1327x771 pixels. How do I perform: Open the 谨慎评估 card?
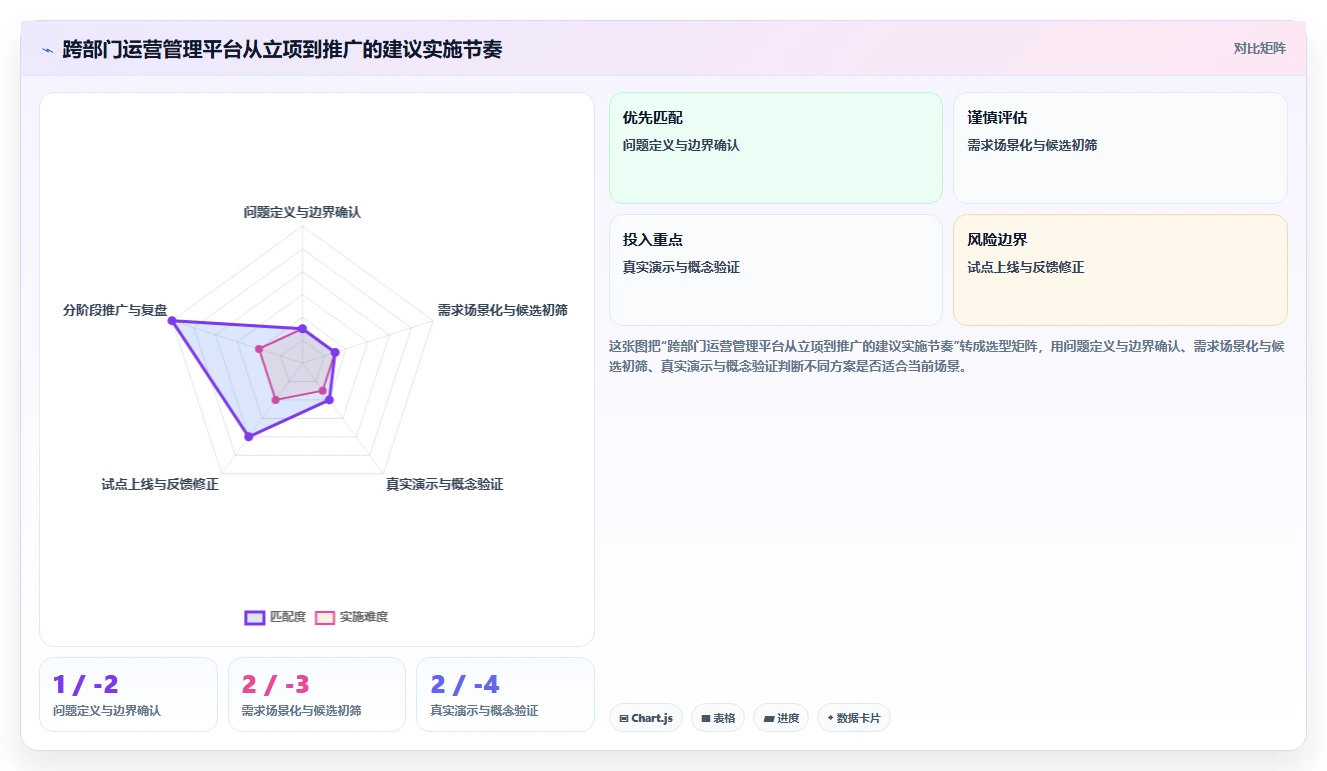pos(1120,148)
